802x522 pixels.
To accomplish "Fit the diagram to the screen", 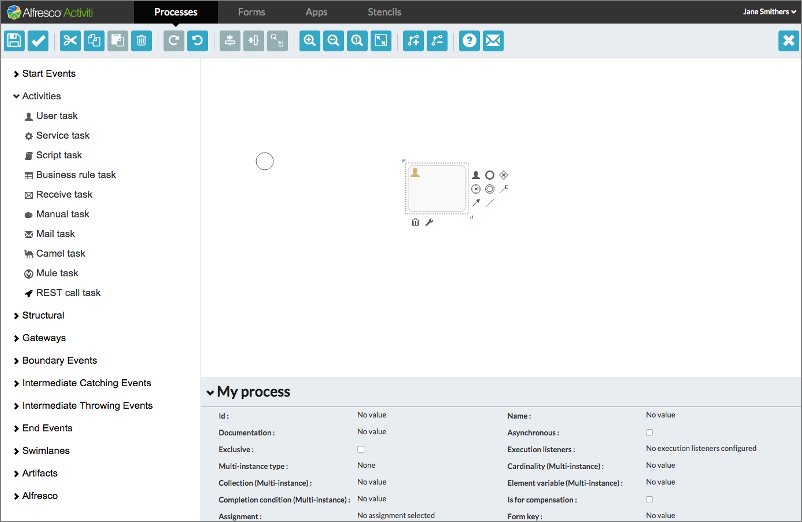I will [x=381, y=41].
